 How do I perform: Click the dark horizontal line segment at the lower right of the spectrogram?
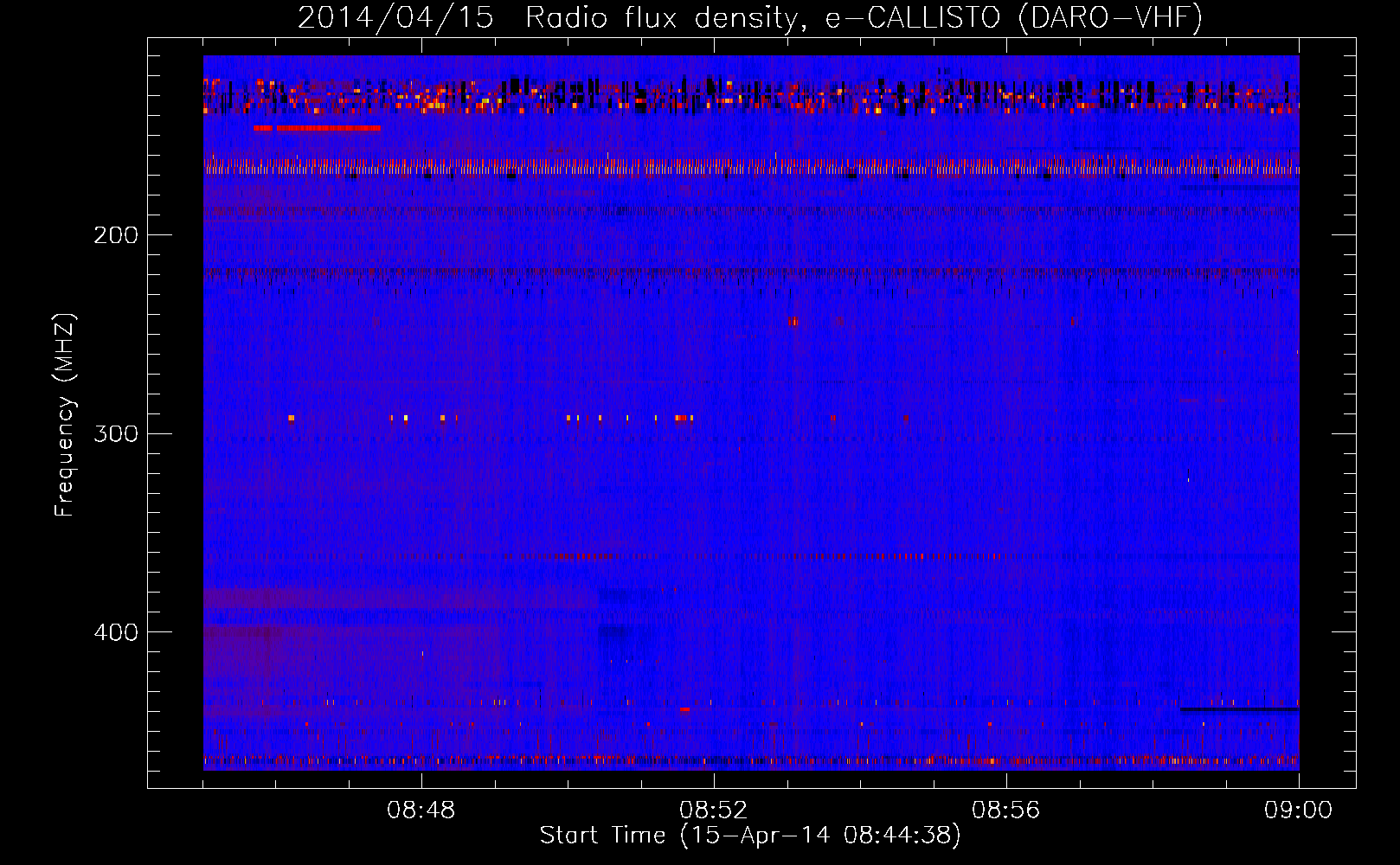click(1239, 709)
